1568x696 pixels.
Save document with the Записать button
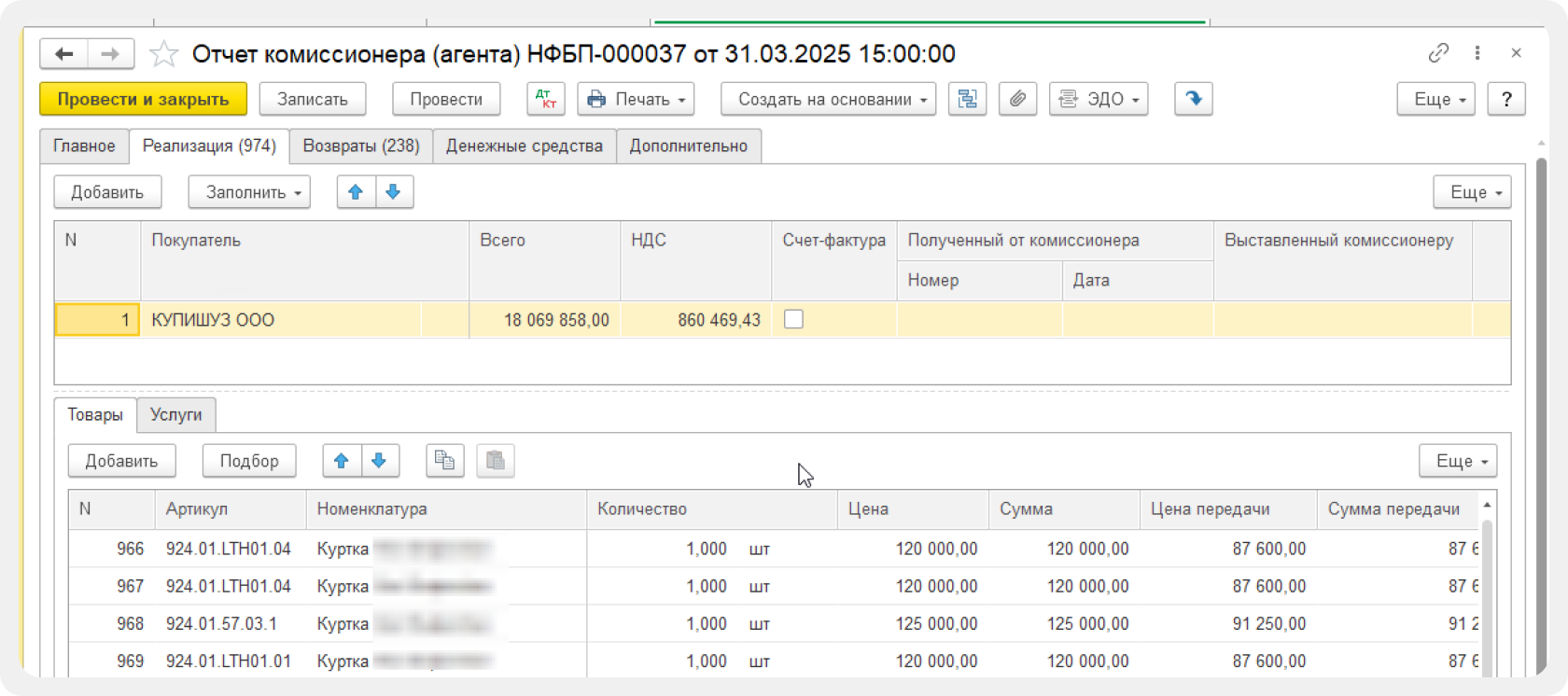(x=313, y=99)
